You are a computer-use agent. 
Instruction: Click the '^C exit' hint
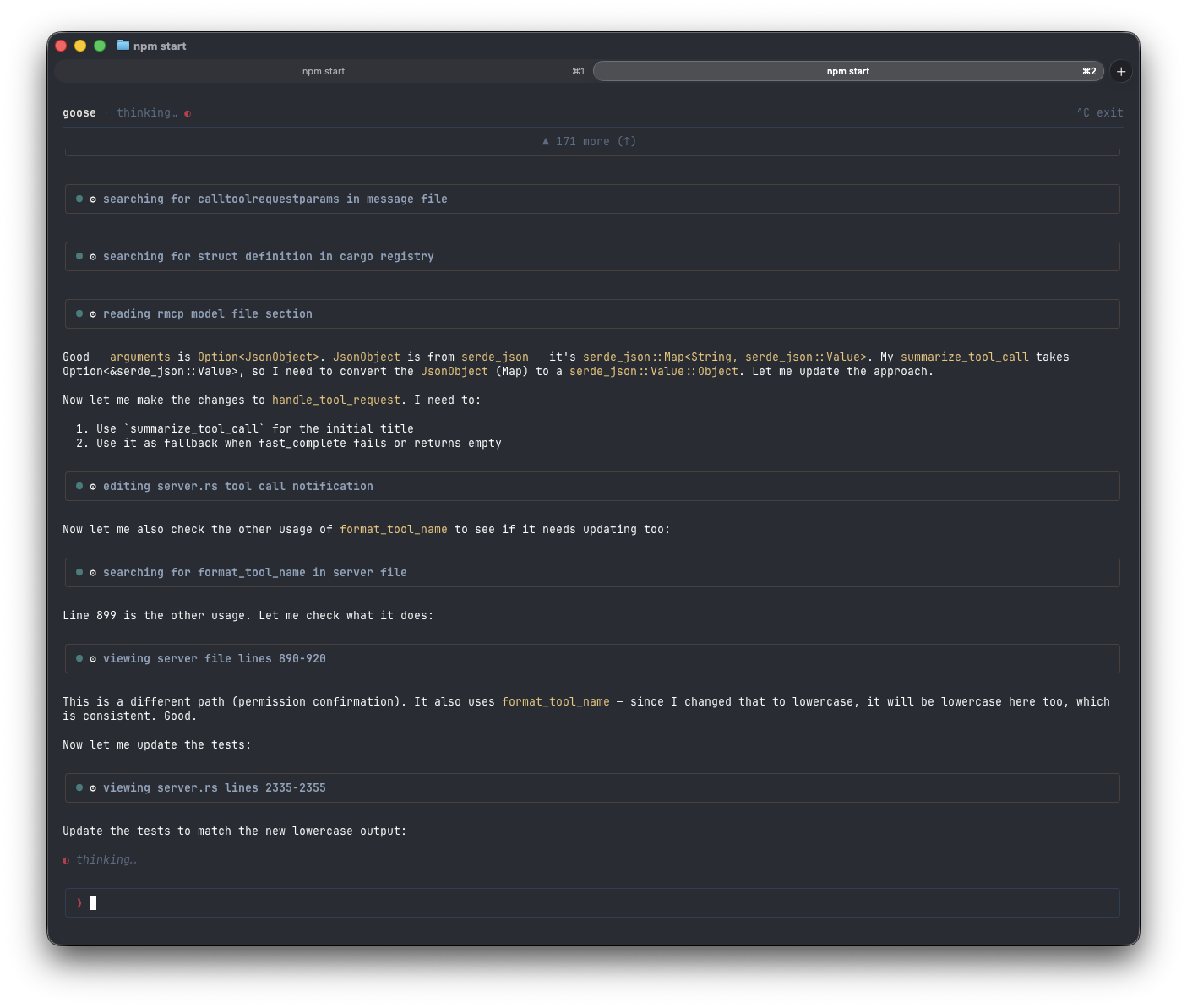[x=1099, y=113]
